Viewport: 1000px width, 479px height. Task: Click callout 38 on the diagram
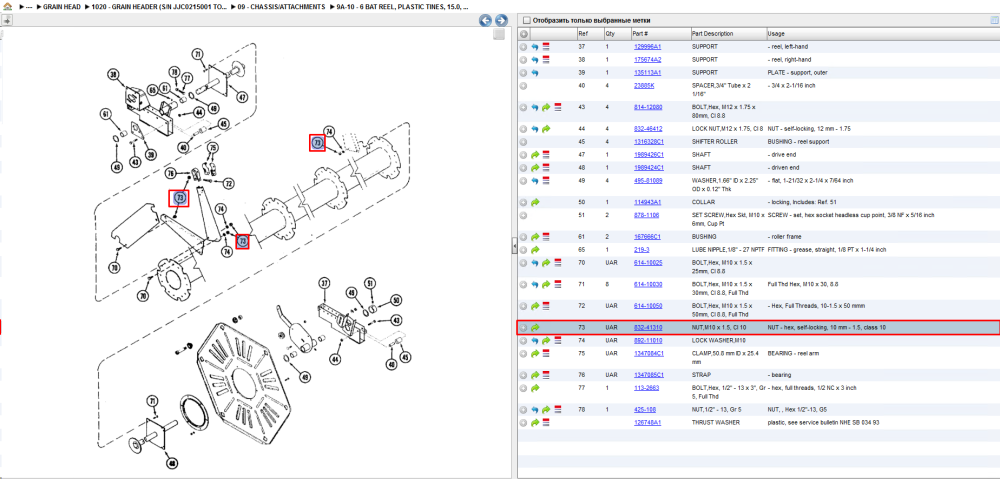pyautogui.click(x=114, y=75)
